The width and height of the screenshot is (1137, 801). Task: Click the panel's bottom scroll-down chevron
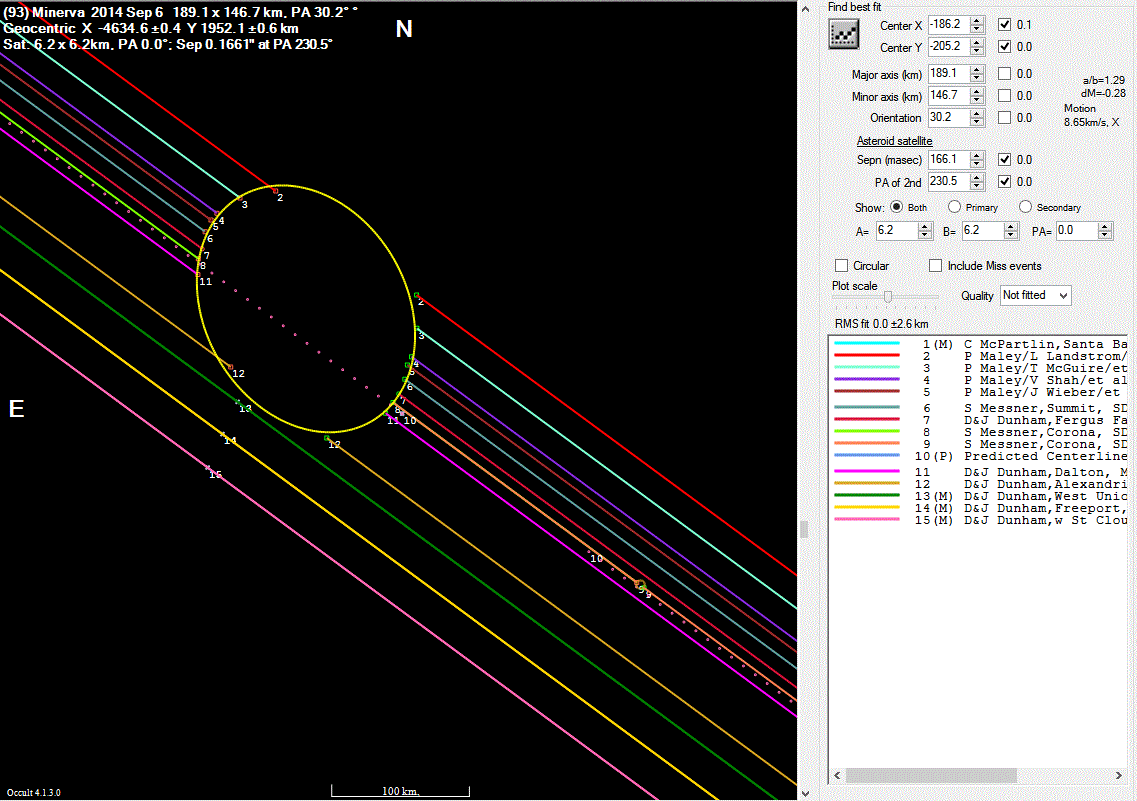coord(807,792)
